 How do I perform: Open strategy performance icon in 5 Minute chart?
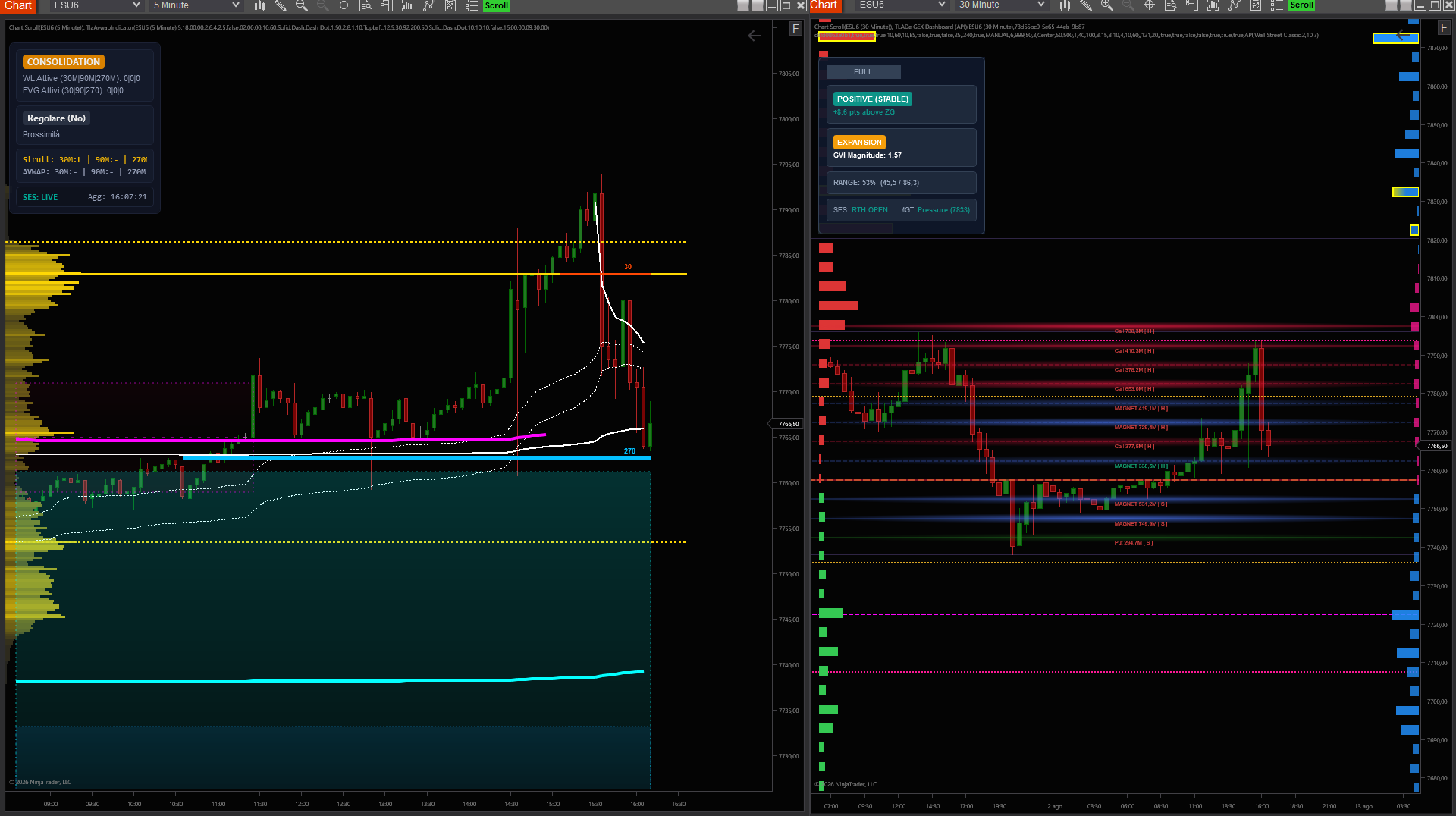click(450, 5)
